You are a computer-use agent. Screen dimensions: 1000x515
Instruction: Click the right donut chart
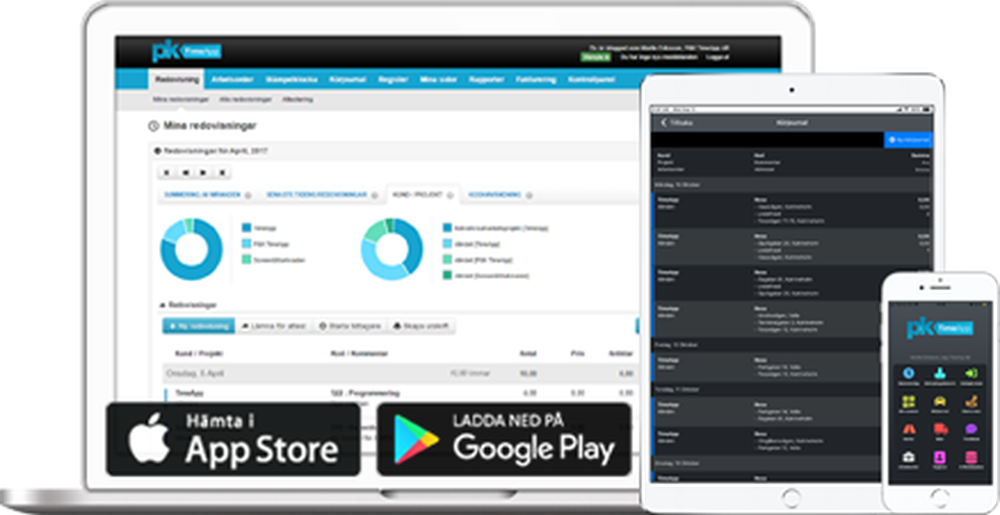(392, 249)
